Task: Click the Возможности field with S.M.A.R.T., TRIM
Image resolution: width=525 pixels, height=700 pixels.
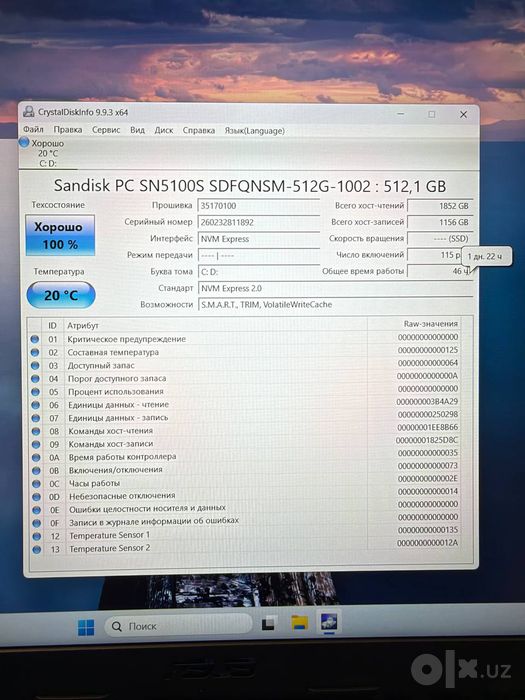Action: tap(335, 304)
